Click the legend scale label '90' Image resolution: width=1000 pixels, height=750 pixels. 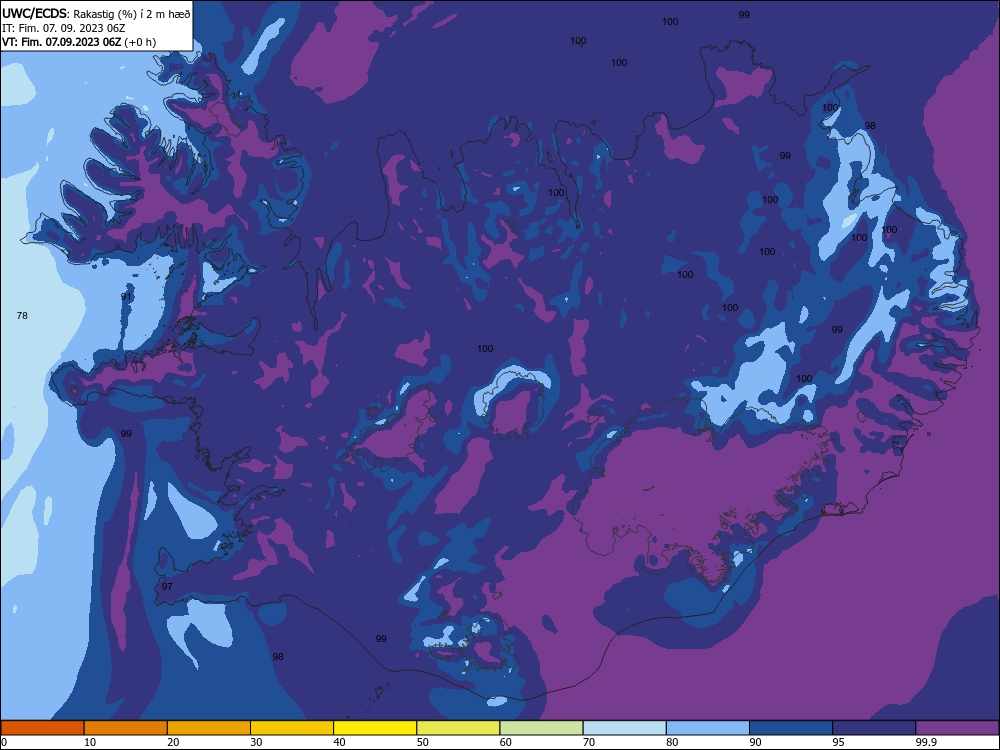pos(755,742)
